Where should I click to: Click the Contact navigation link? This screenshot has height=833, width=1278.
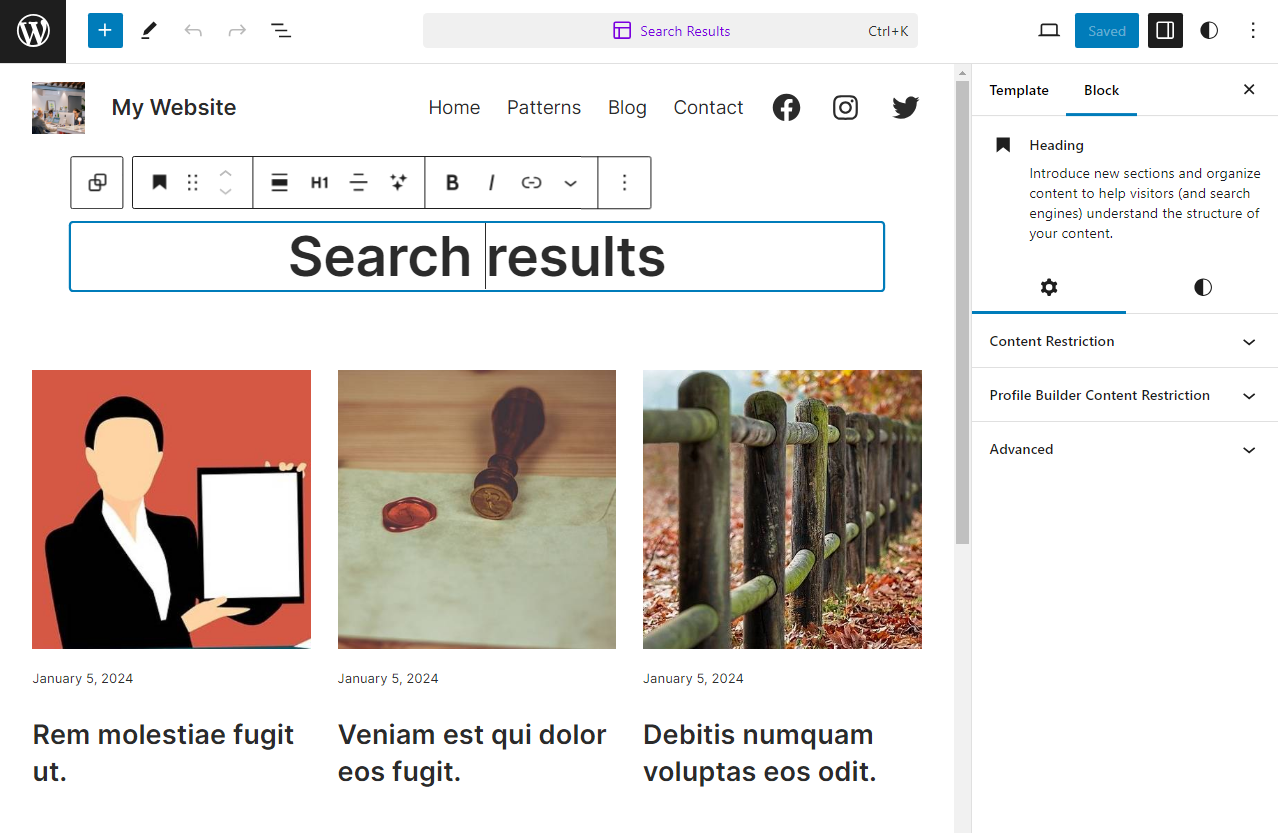click(708, 108)
